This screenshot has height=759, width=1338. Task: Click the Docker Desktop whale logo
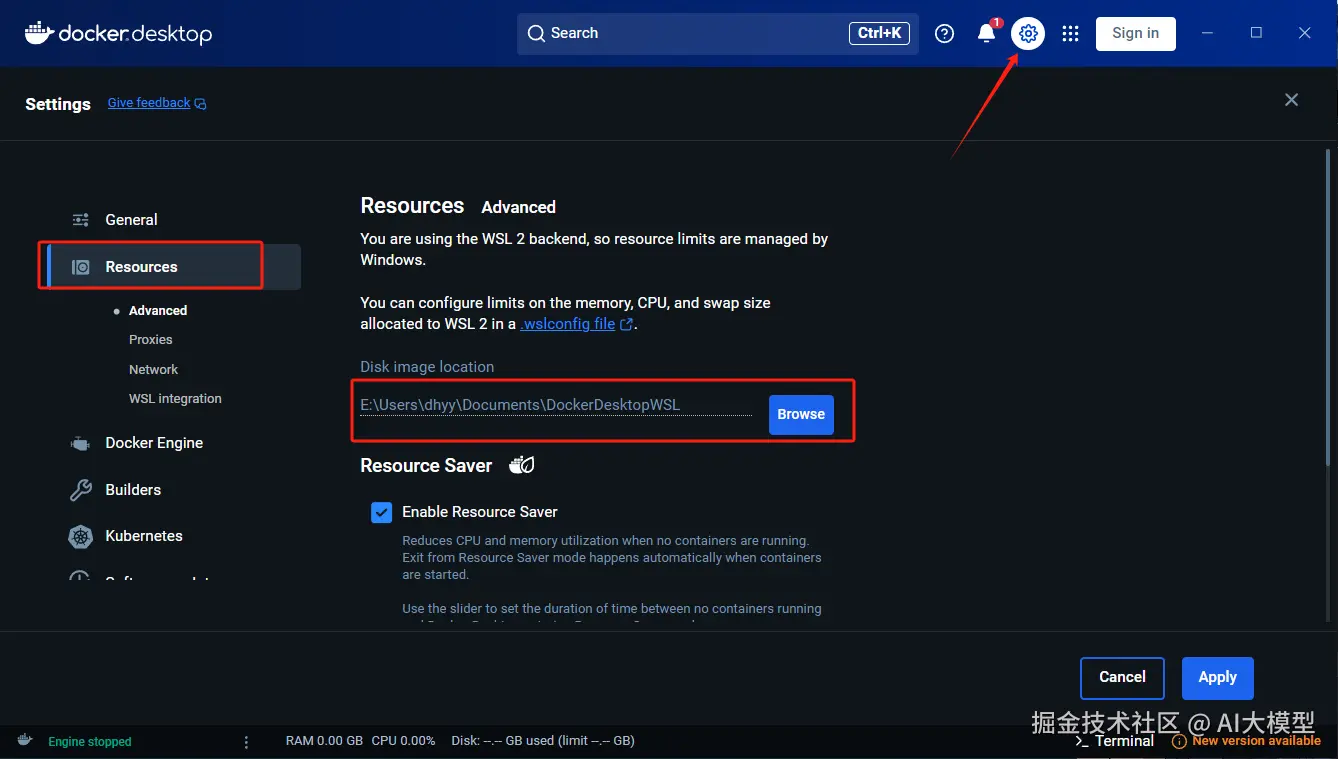point(39,33)
